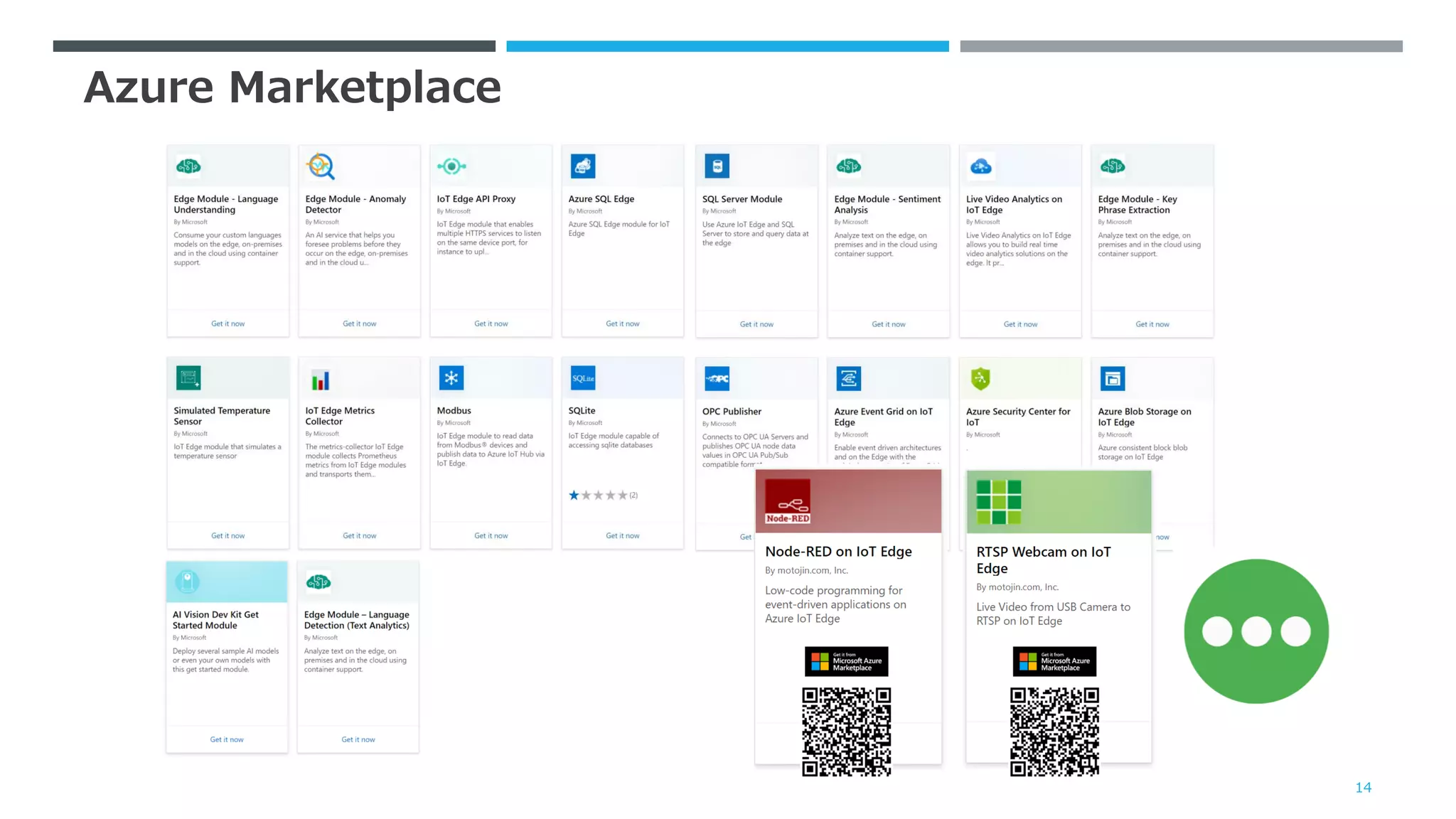Get Live Video Analytics now
This screenshot has width=1456, height=819.
(x=1020, y=324)
